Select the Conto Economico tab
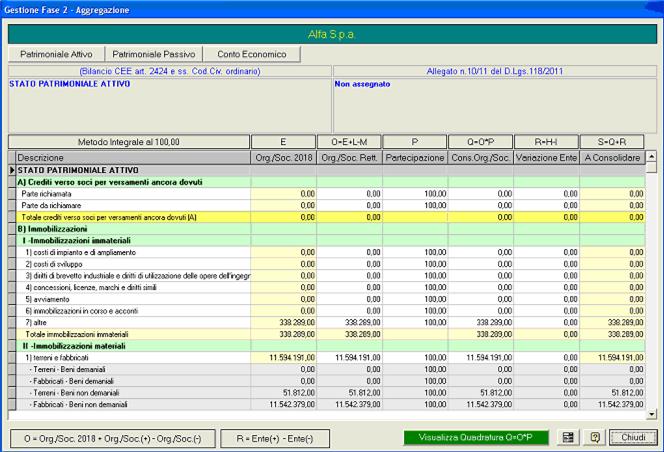 251,54
